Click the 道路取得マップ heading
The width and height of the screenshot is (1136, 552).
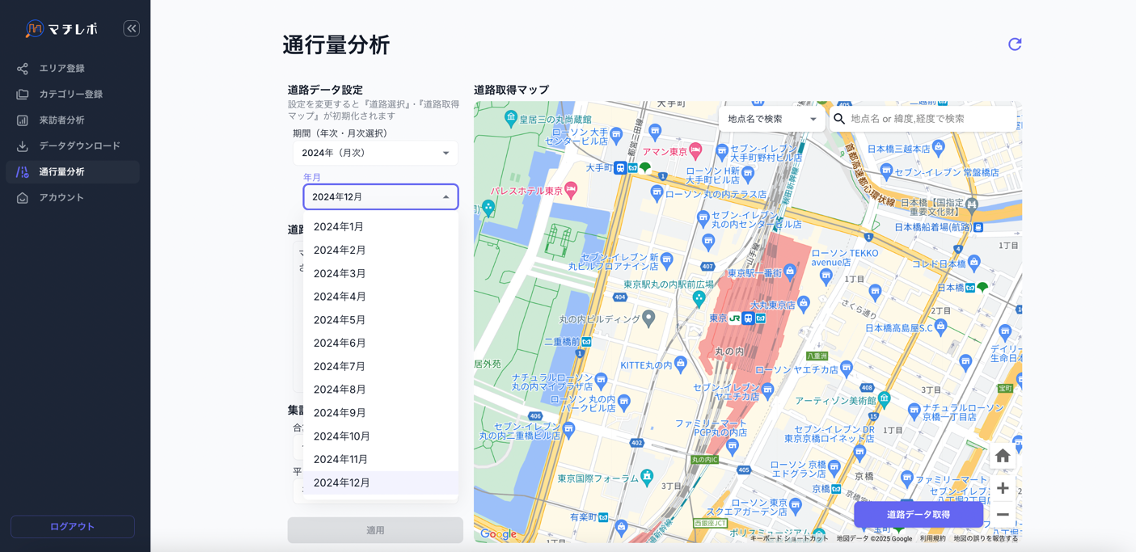click(511, 90)
